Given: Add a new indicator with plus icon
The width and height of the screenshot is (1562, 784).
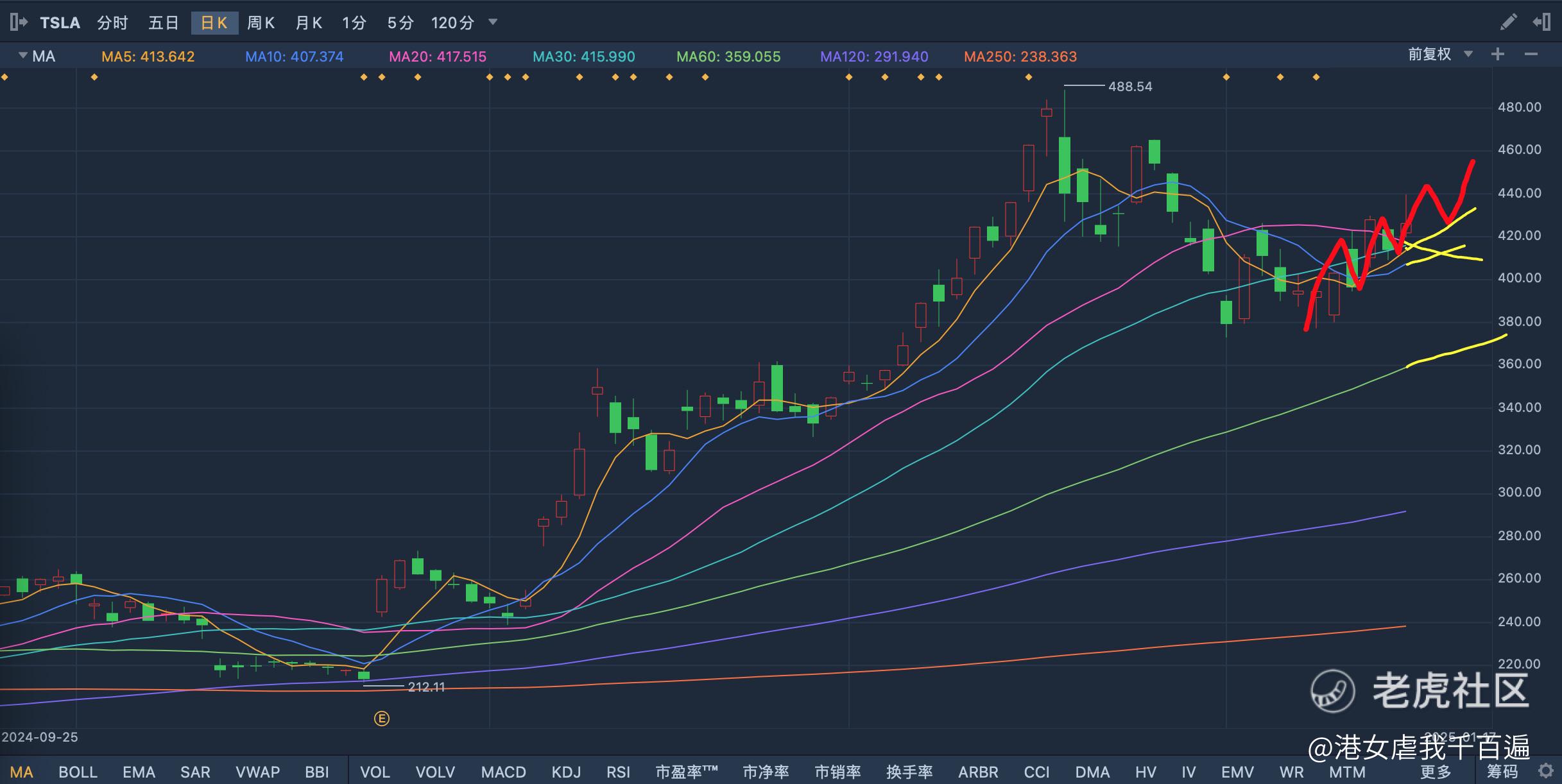Looking at the screenshot, I should coord(1498,55).
